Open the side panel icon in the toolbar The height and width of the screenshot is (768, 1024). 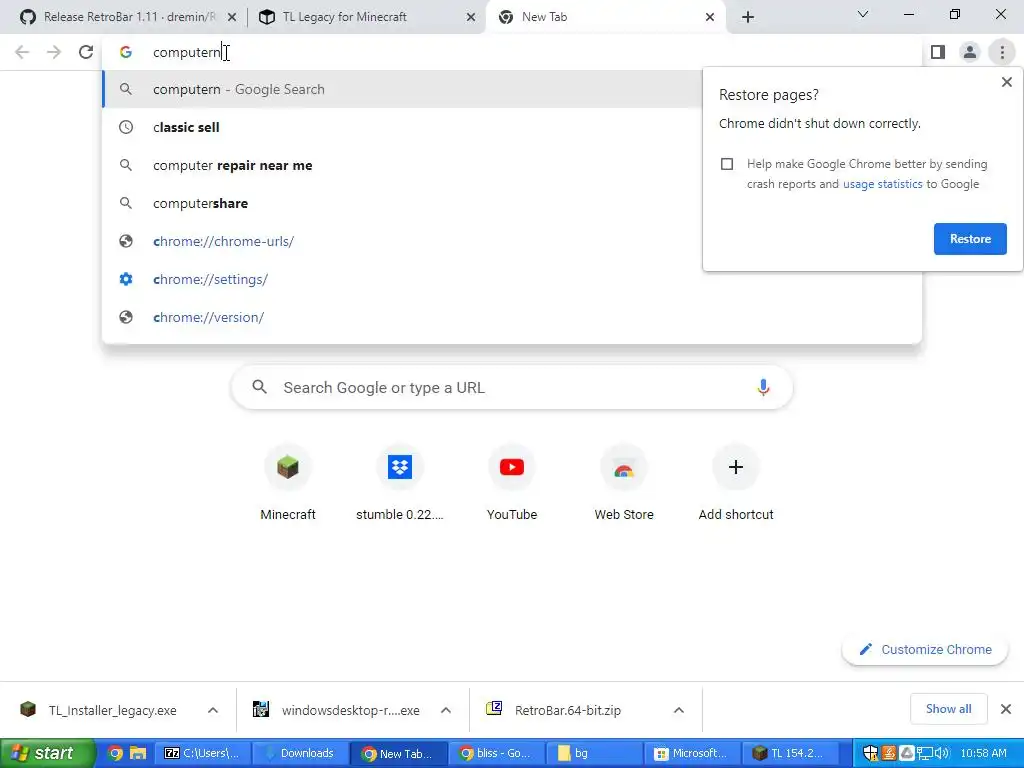pos(938,52)
